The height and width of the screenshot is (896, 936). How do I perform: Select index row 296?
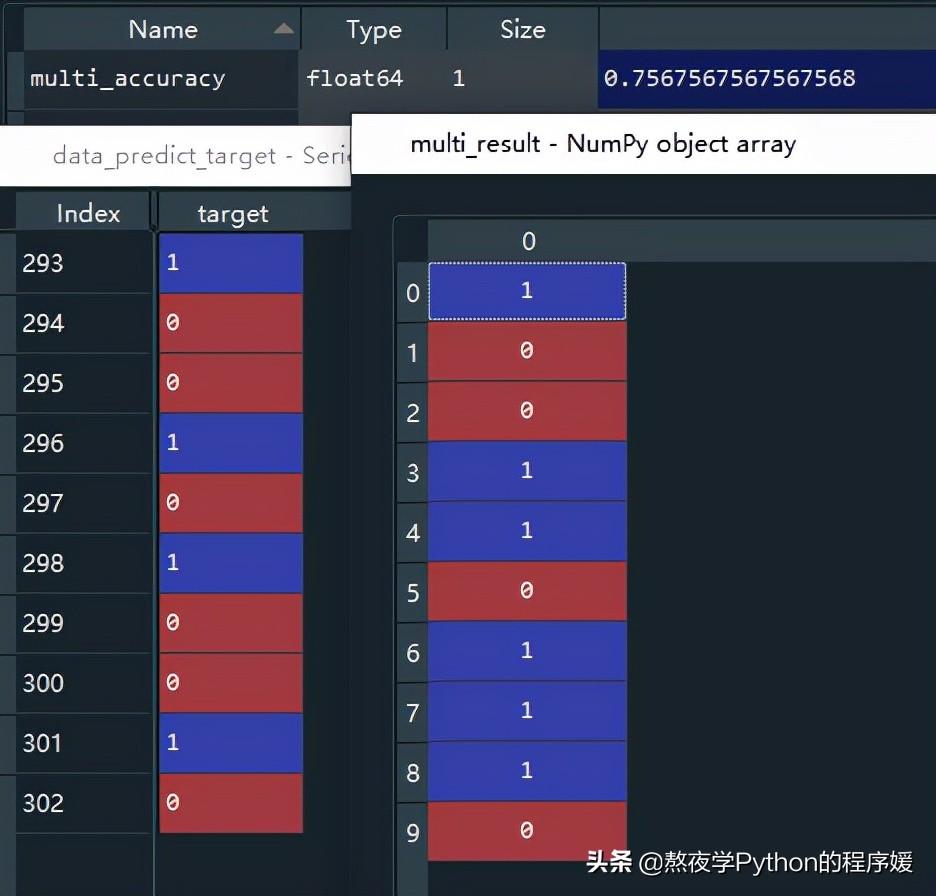(x=83, y=443)
